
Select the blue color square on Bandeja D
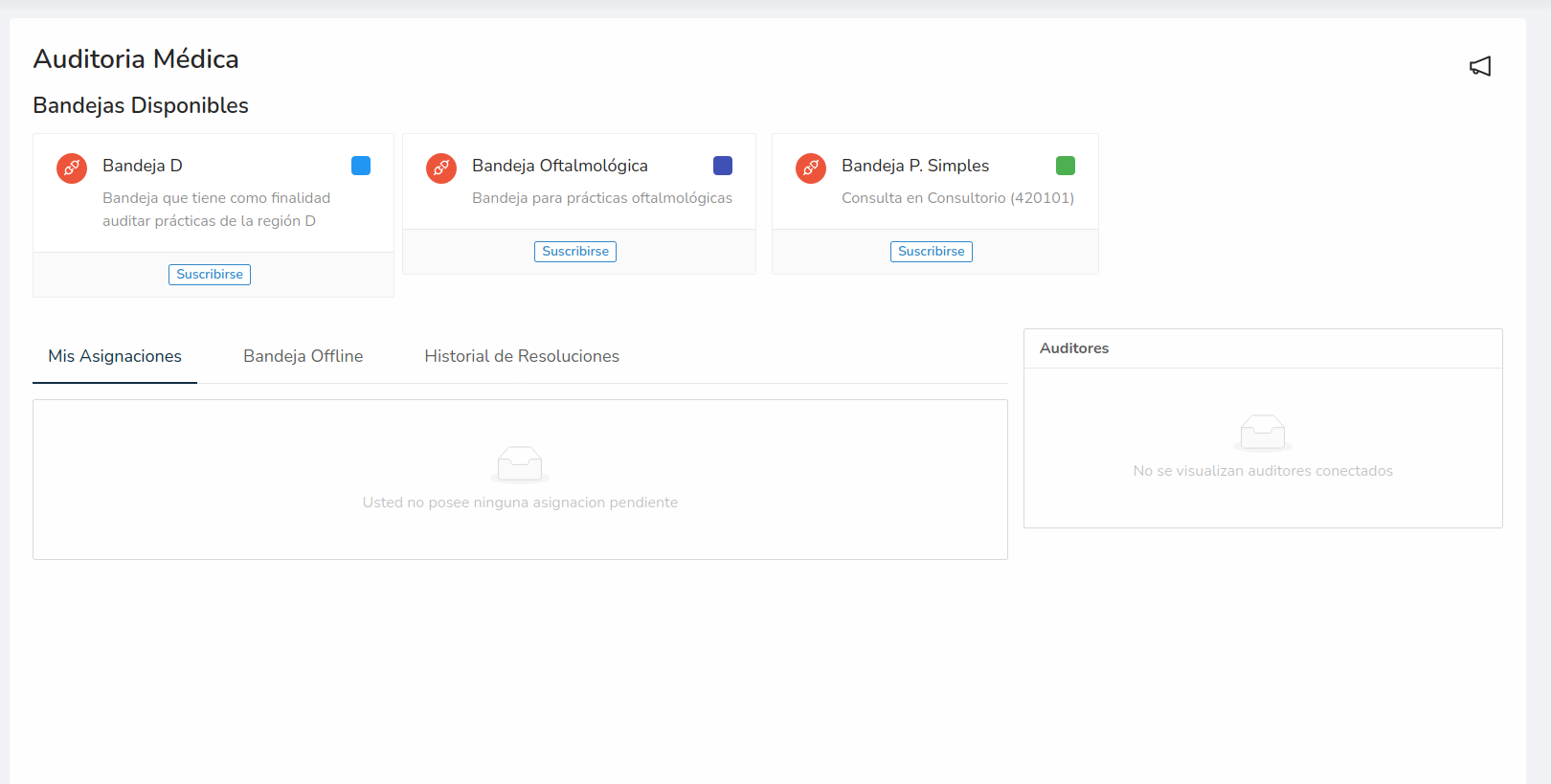[x=361, y=166]
